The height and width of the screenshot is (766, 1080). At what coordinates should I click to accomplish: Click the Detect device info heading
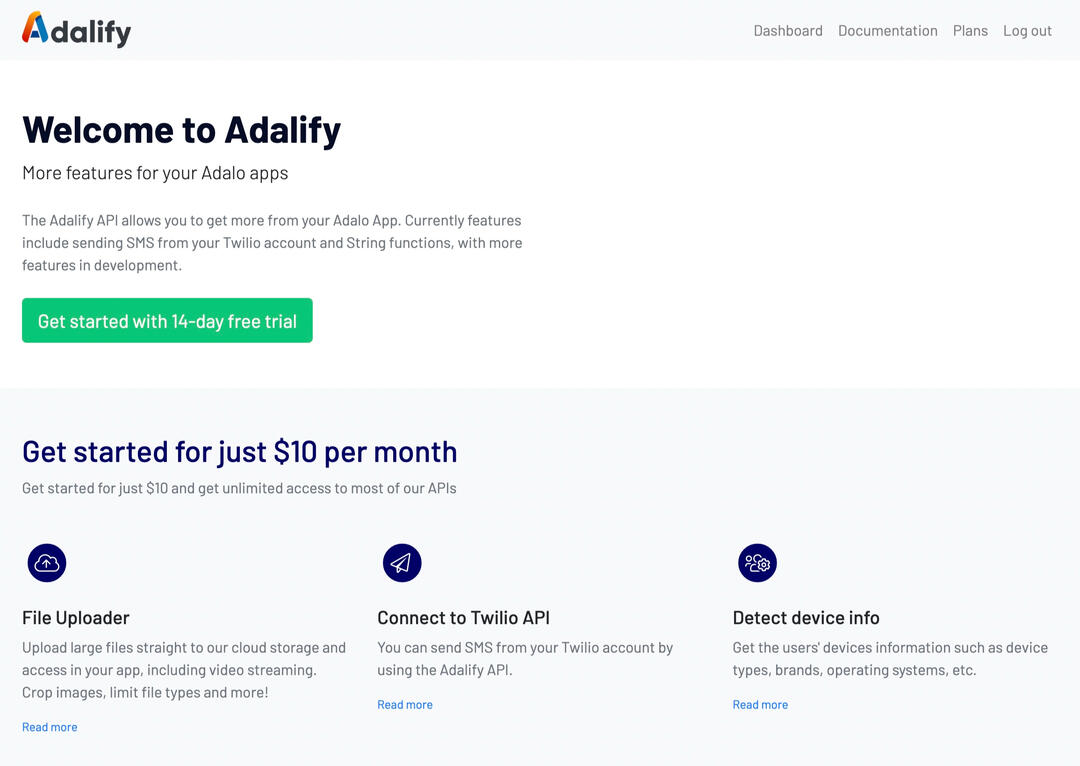[x=806, y=618]
